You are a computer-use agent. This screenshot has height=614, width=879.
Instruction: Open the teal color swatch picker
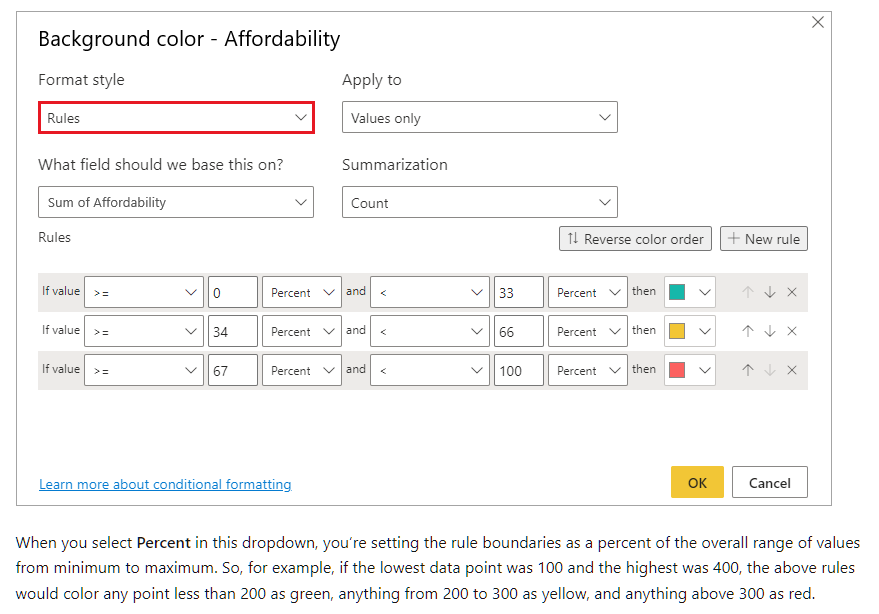(x=690, y=292)
